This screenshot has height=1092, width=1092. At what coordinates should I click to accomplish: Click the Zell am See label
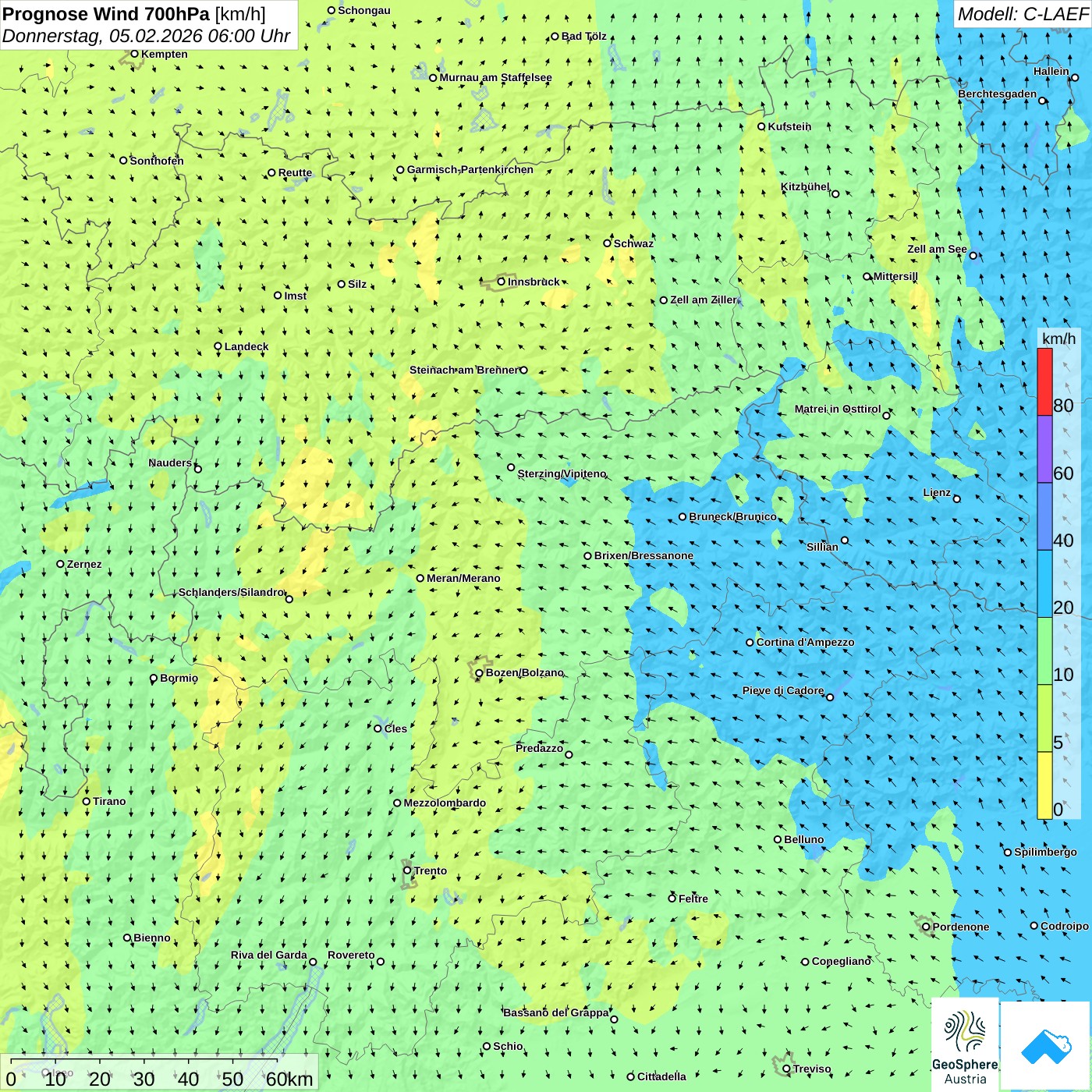(x=937, y=249)
